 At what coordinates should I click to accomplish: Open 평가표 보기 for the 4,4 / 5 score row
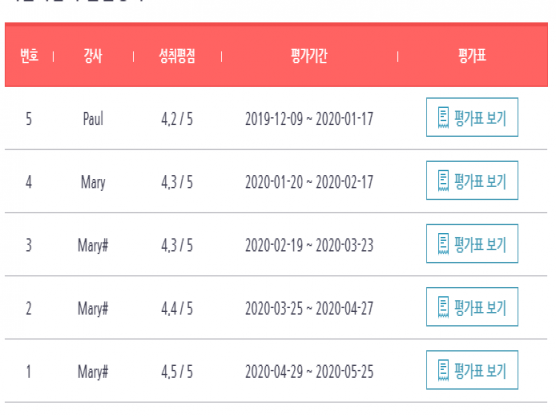472,307
